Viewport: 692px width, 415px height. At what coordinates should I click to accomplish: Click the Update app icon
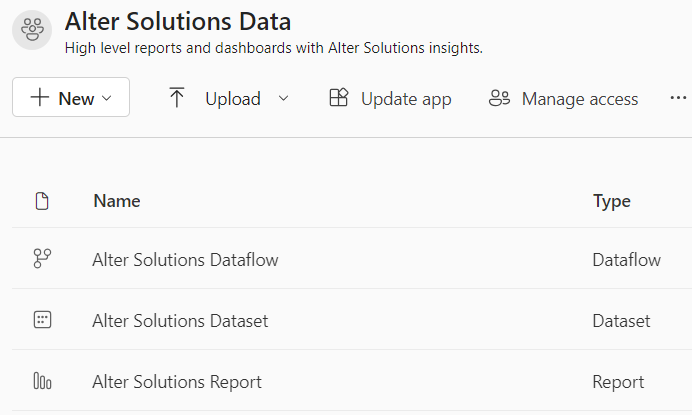tap(338, 98)
